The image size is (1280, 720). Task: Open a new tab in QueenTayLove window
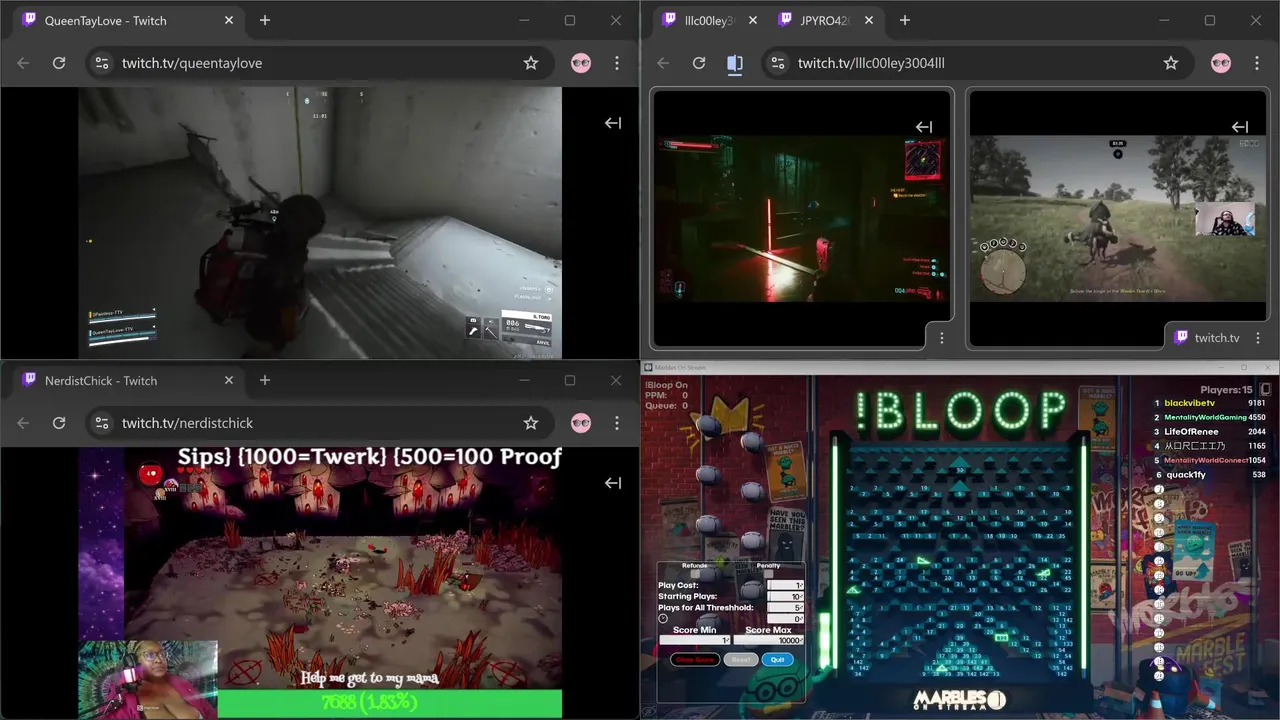click(265, 20)
